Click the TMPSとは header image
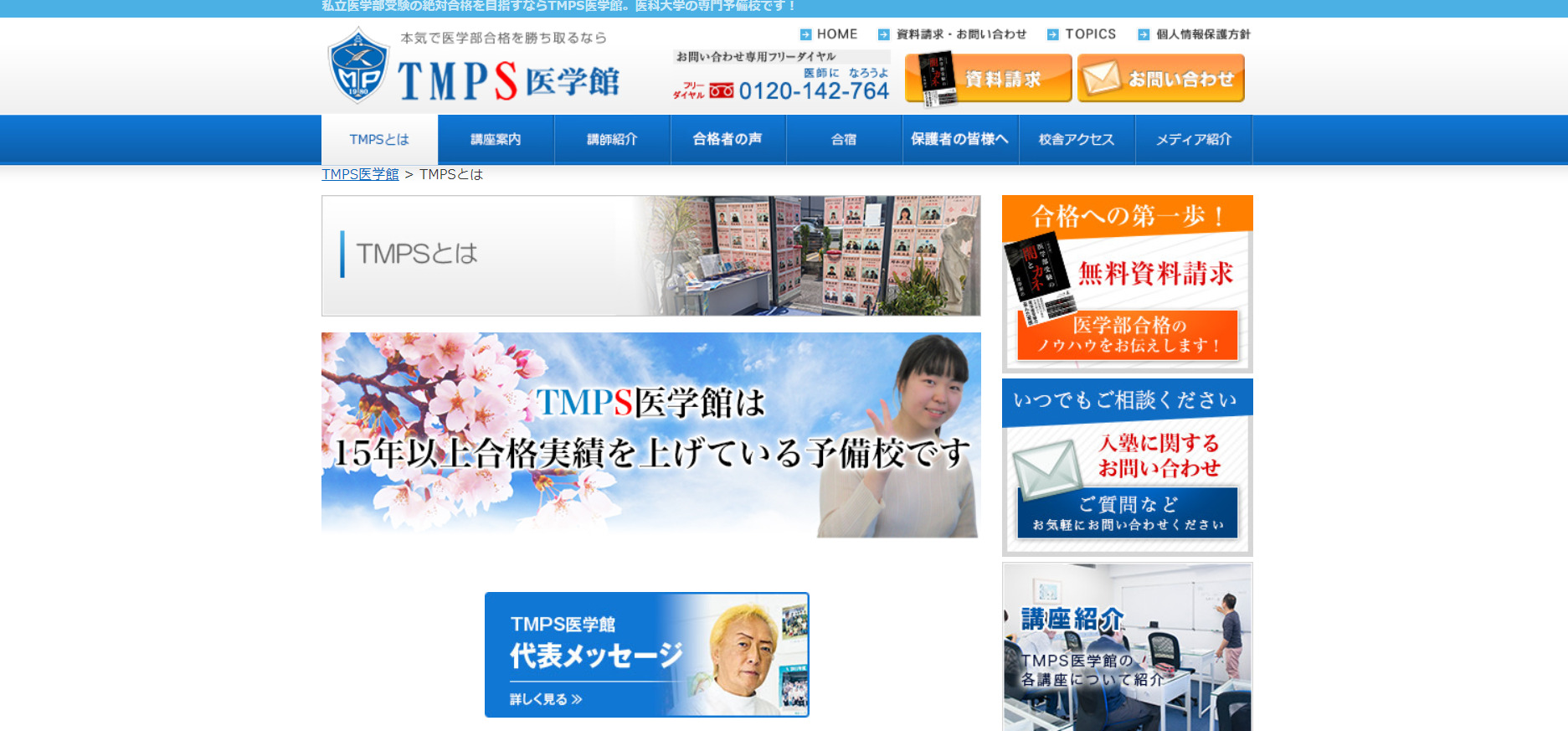Screen dimensions: 1568x731 651,255
